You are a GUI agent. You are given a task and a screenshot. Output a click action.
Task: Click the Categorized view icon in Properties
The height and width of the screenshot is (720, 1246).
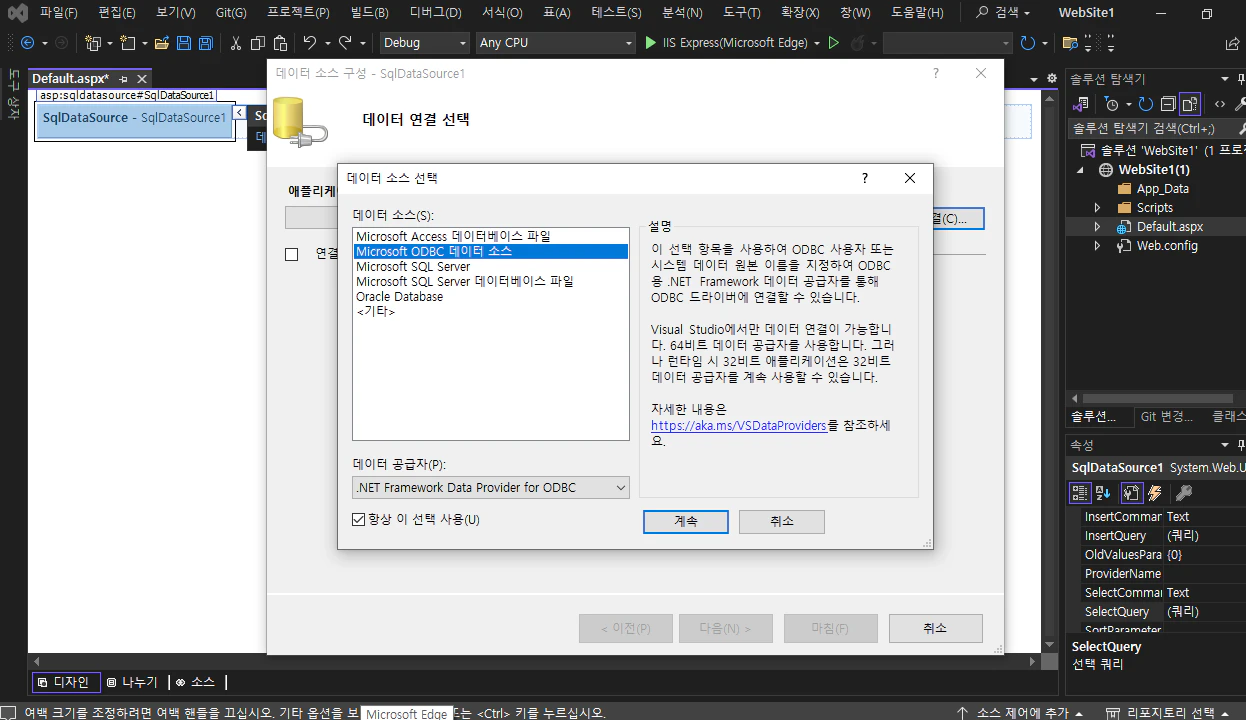click(x=1079, y=492)
